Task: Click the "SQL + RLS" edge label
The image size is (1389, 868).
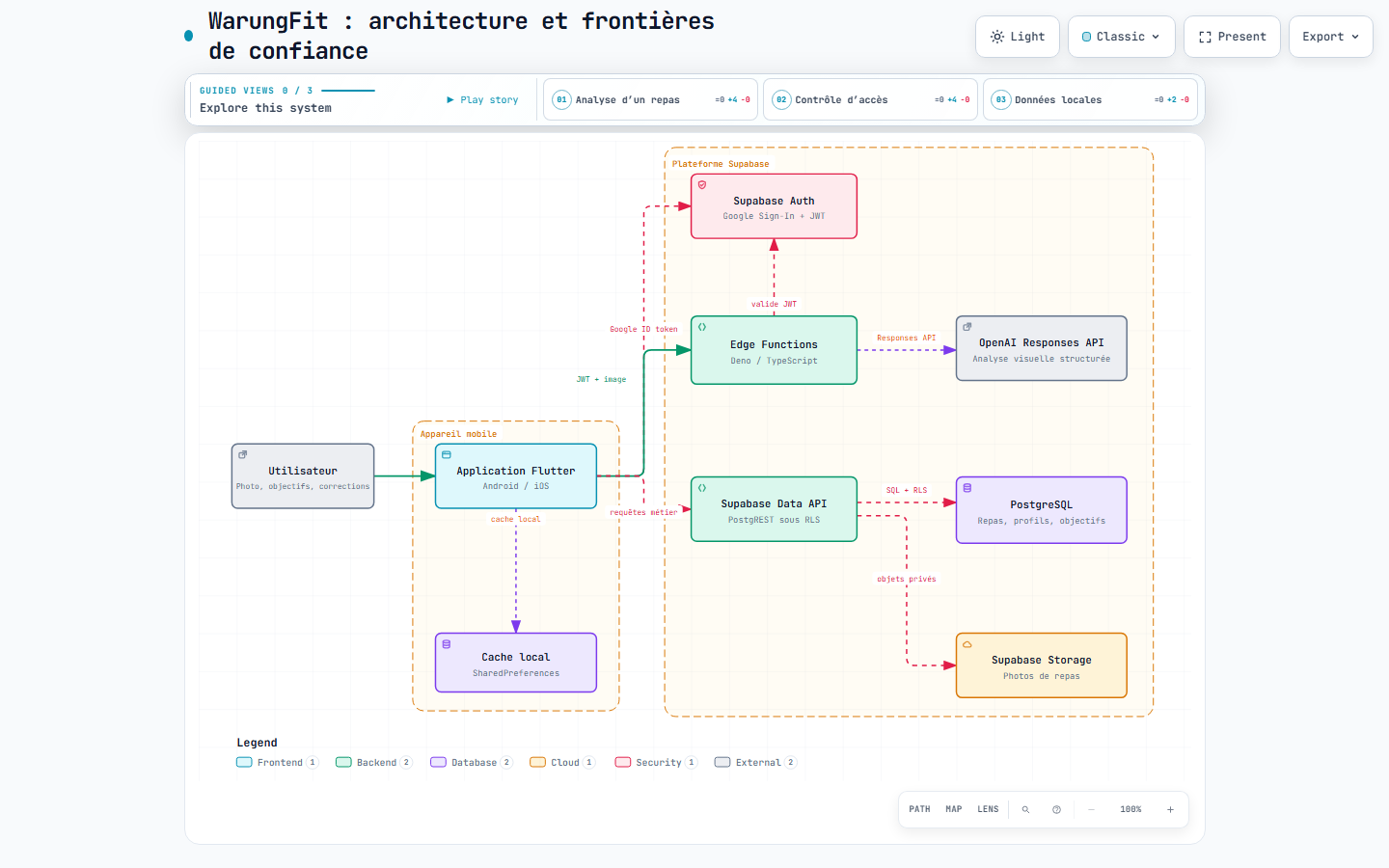Action: (x=907, y=491)
